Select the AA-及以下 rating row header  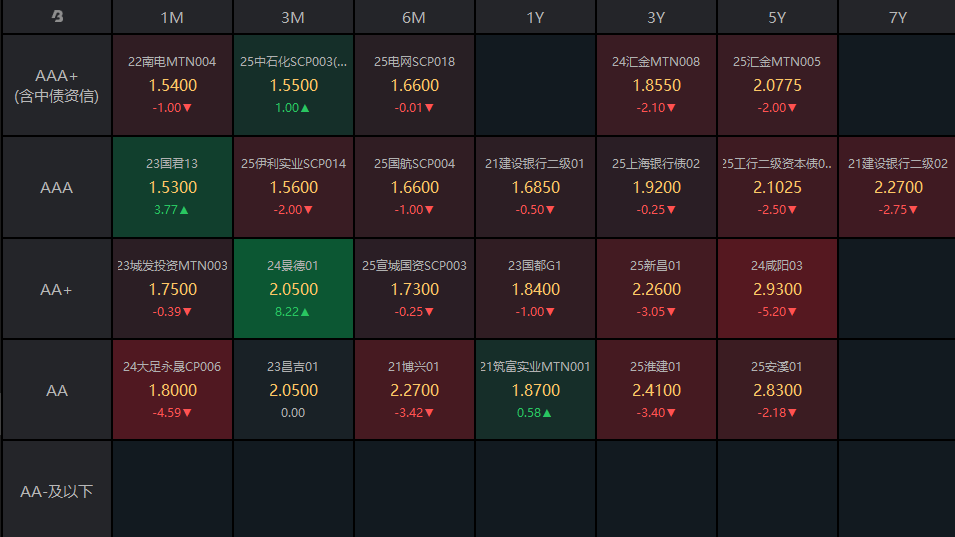(57, 492)
